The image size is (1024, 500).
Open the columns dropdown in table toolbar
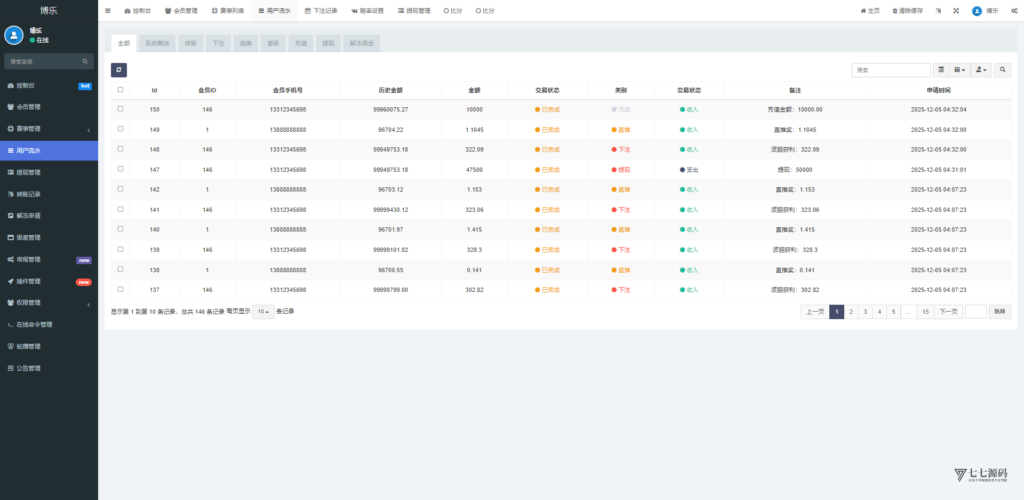961,70
